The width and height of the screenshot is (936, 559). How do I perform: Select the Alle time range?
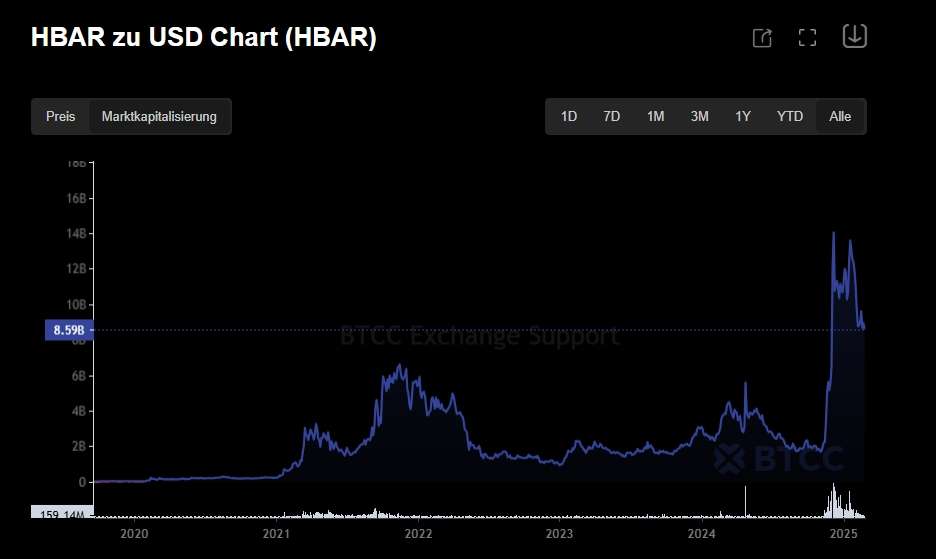click(840, 116)
